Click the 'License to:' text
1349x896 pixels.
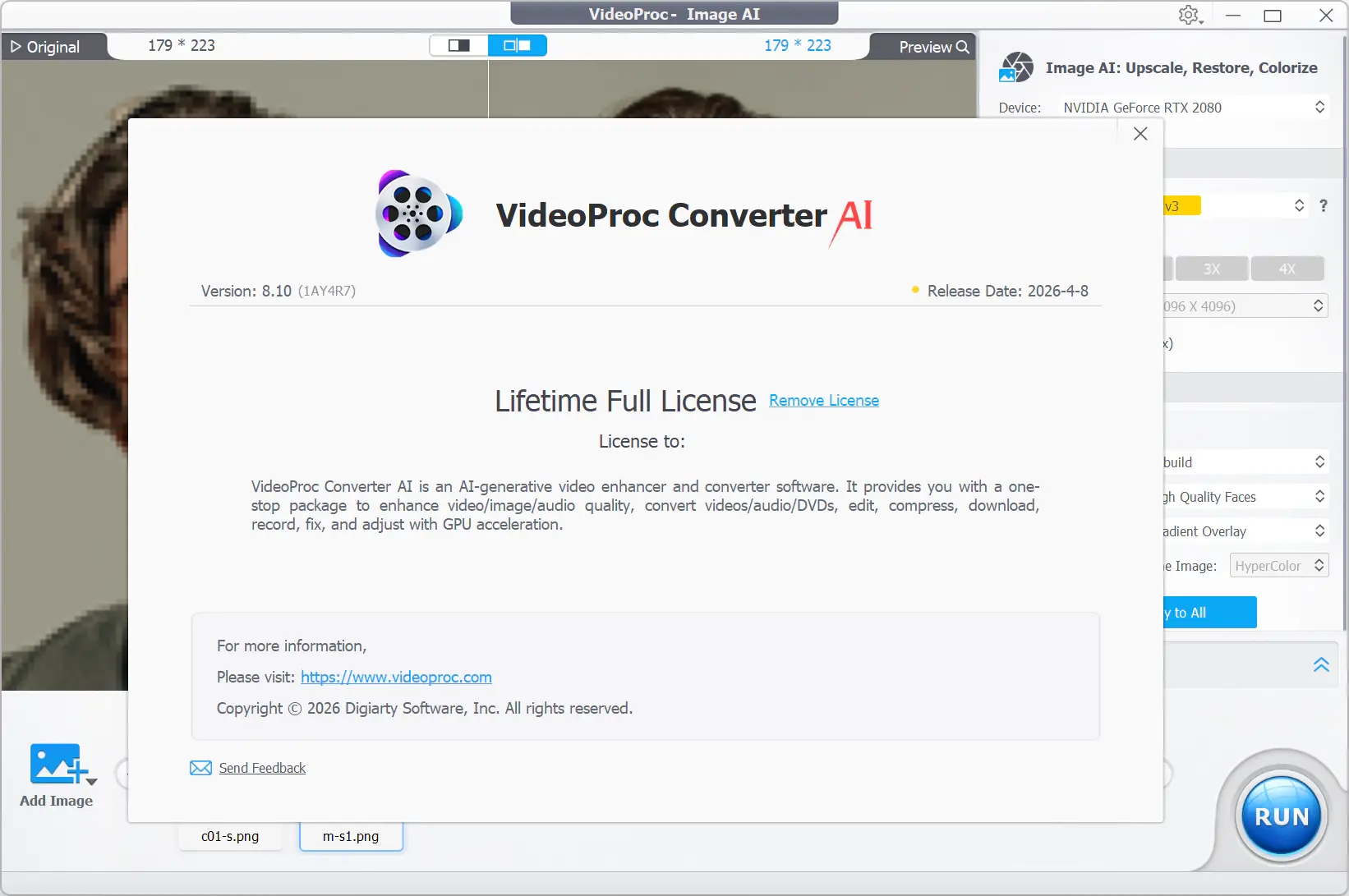pos(642,442)
